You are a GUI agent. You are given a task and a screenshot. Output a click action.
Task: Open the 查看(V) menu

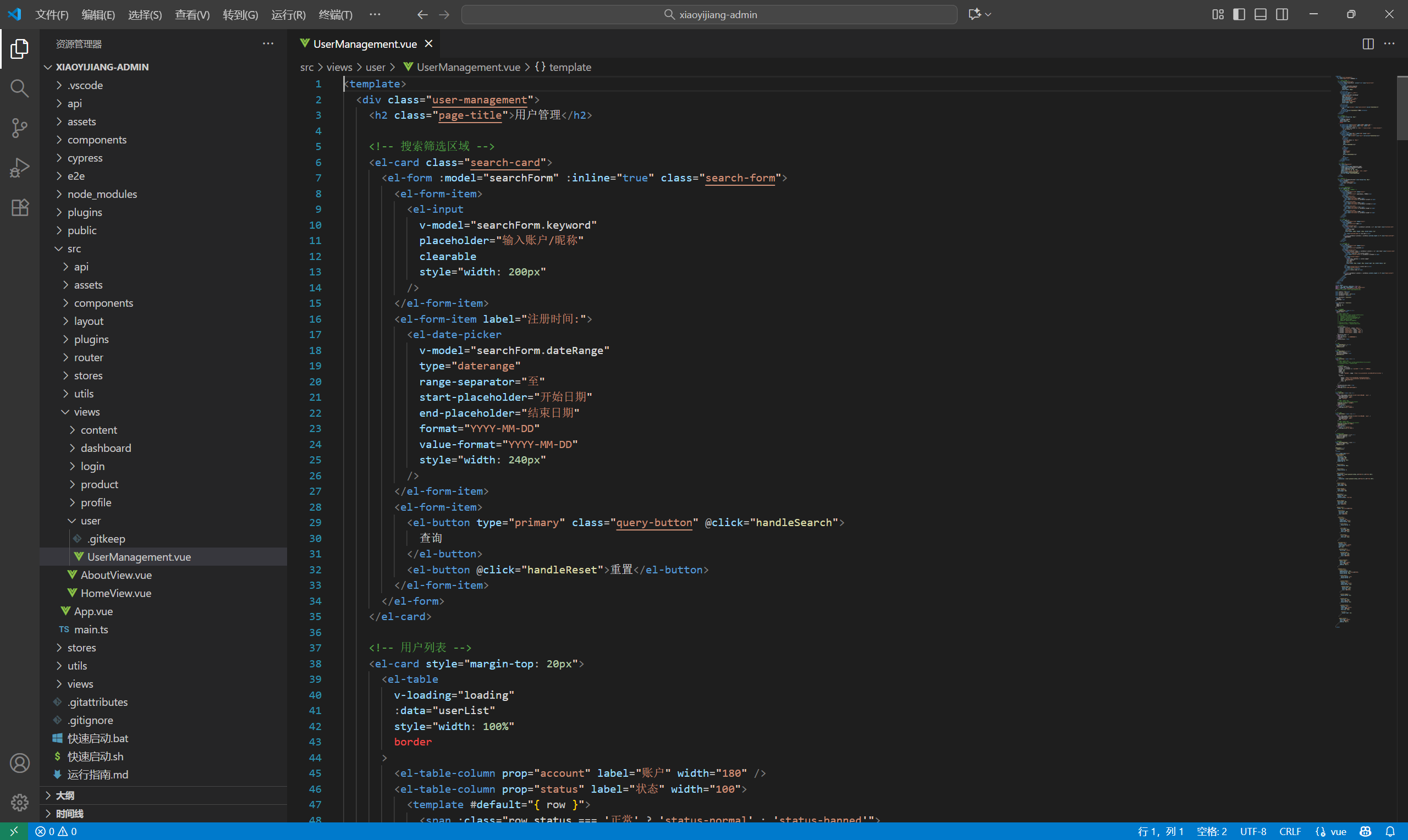pos(192,15)
